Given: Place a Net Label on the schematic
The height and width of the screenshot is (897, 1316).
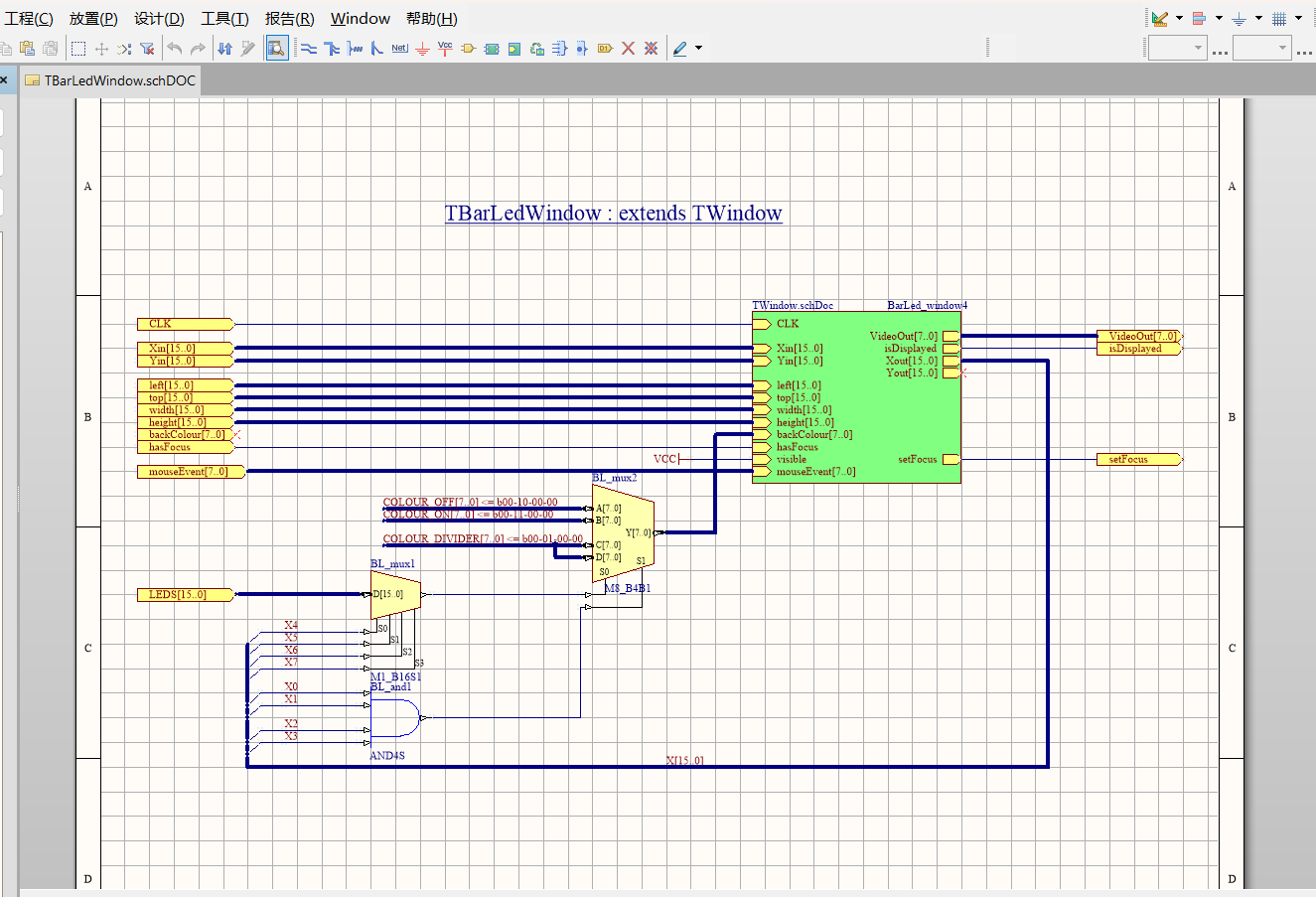Looking at the screenshot, I should [x=399, y=47].
